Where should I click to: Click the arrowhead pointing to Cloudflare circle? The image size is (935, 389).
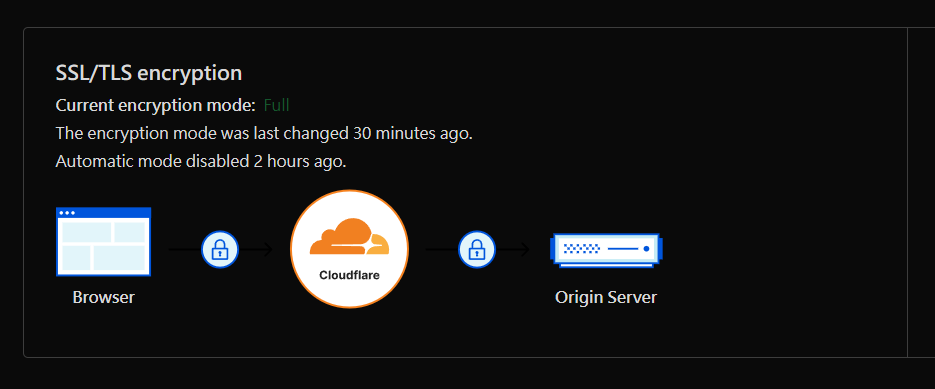[x=268, y=249]
